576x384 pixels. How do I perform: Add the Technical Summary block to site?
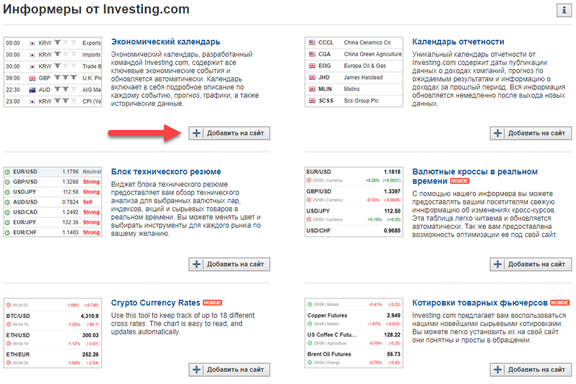tap(229, 264)
